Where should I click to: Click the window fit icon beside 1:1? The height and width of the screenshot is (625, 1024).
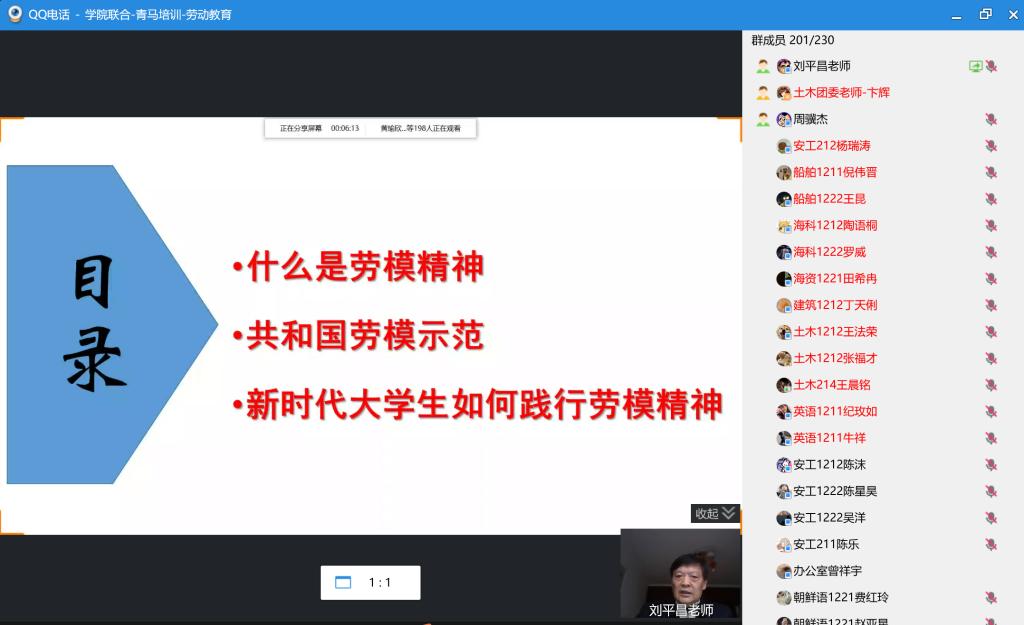(343, 582)
